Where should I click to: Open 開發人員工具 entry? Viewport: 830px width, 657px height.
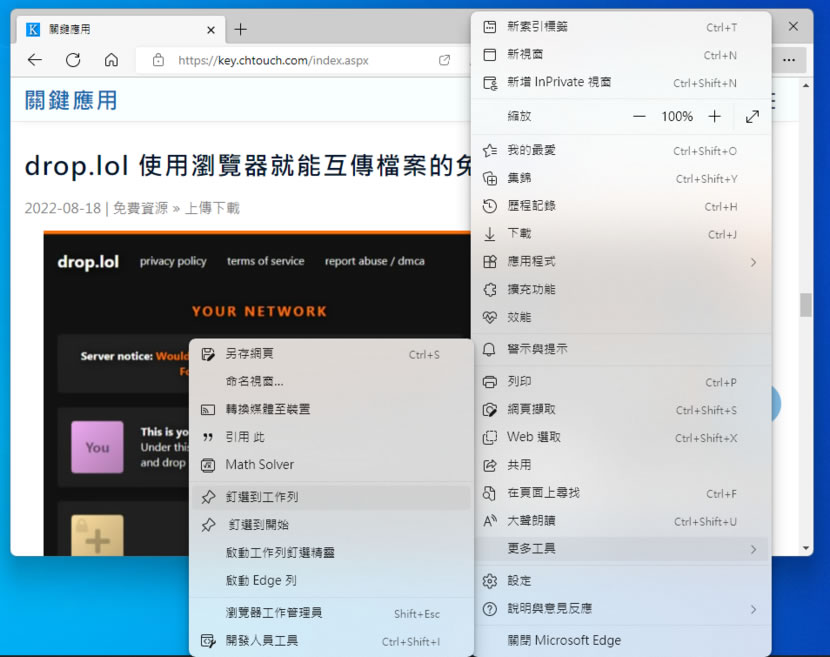coord(331,641)
